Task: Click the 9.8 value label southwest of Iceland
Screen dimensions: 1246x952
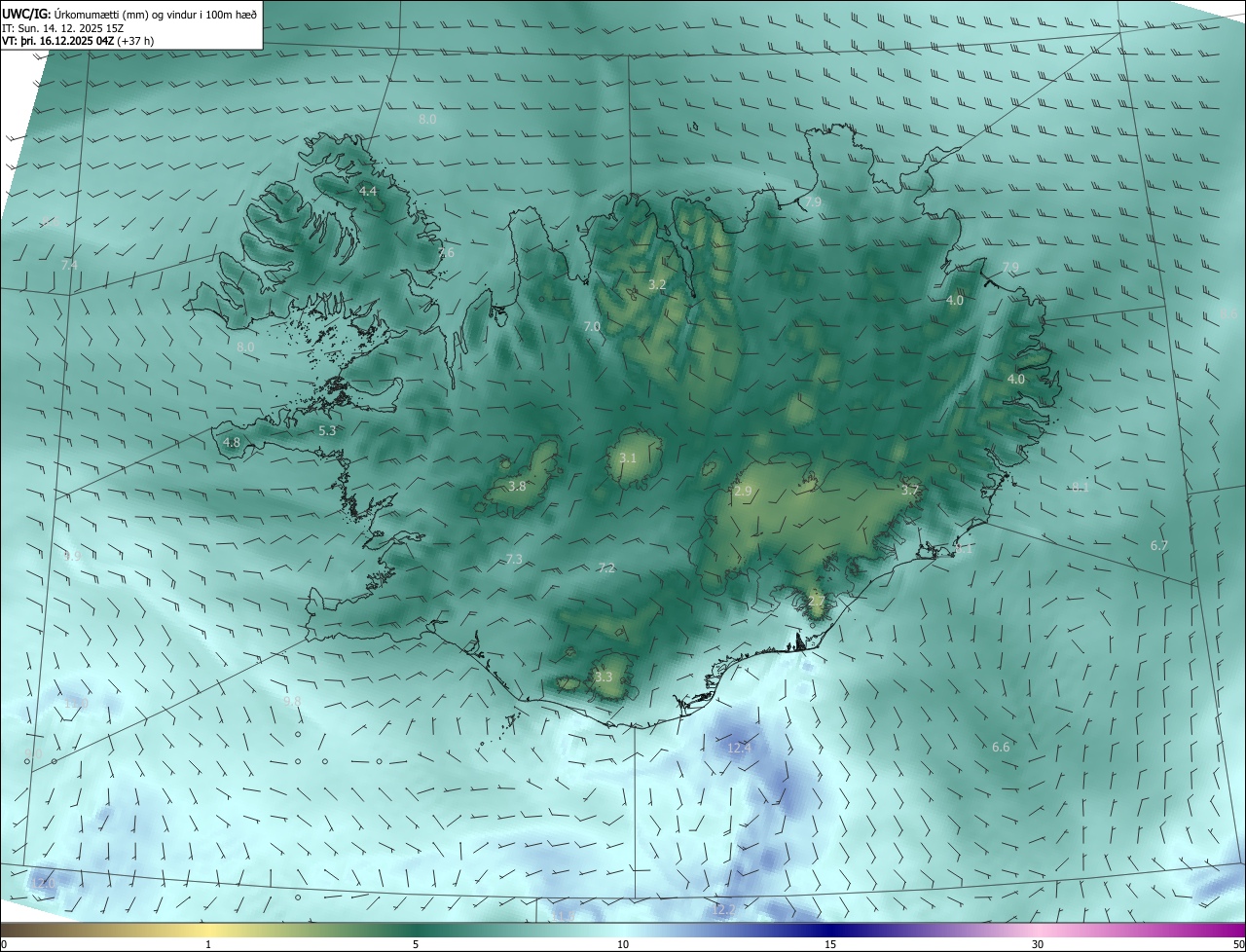Action: (292, 701)
